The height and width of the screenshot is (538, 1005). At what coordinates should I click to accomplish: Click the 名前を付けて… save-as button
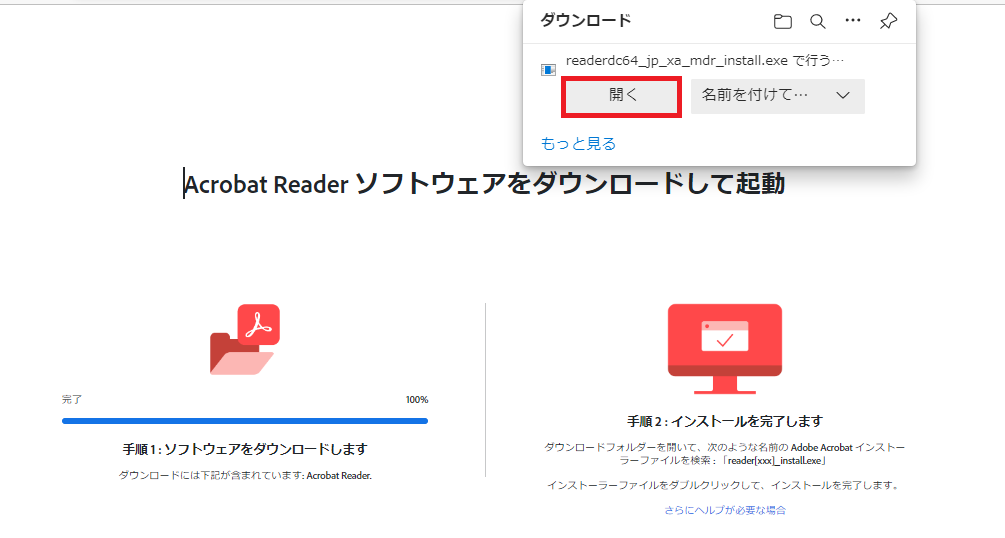coord(754,96)
